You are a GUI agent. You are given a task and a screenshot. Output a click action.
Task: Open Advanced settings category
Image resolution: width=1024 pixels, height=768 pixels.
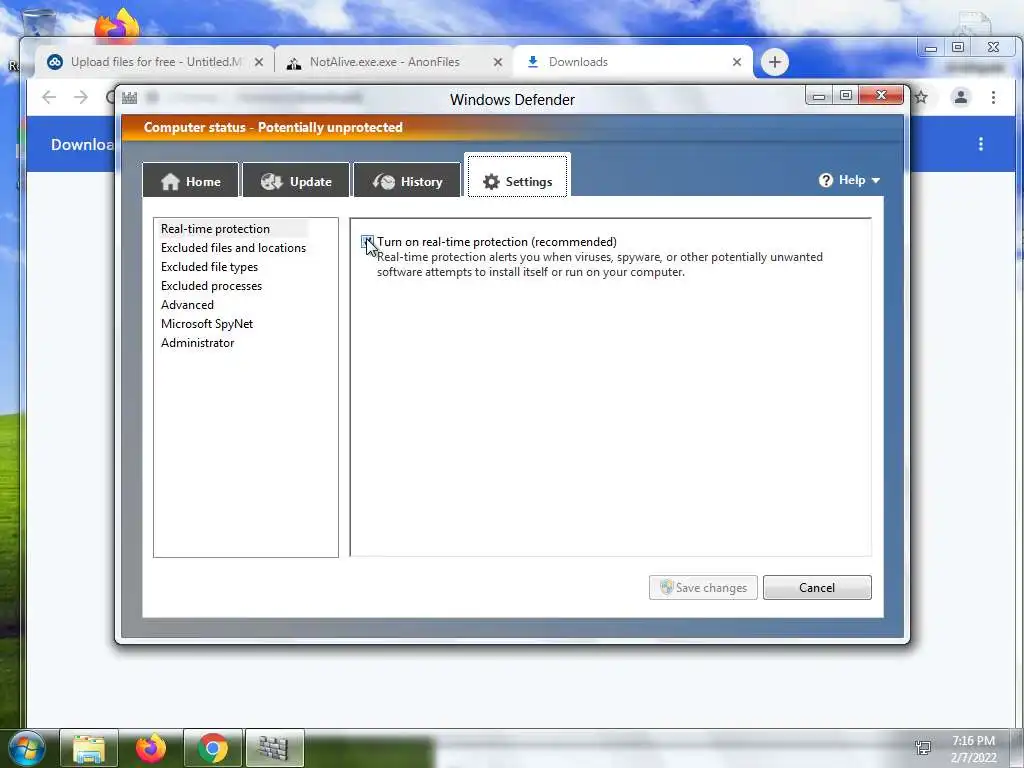[x=187, y=304]
